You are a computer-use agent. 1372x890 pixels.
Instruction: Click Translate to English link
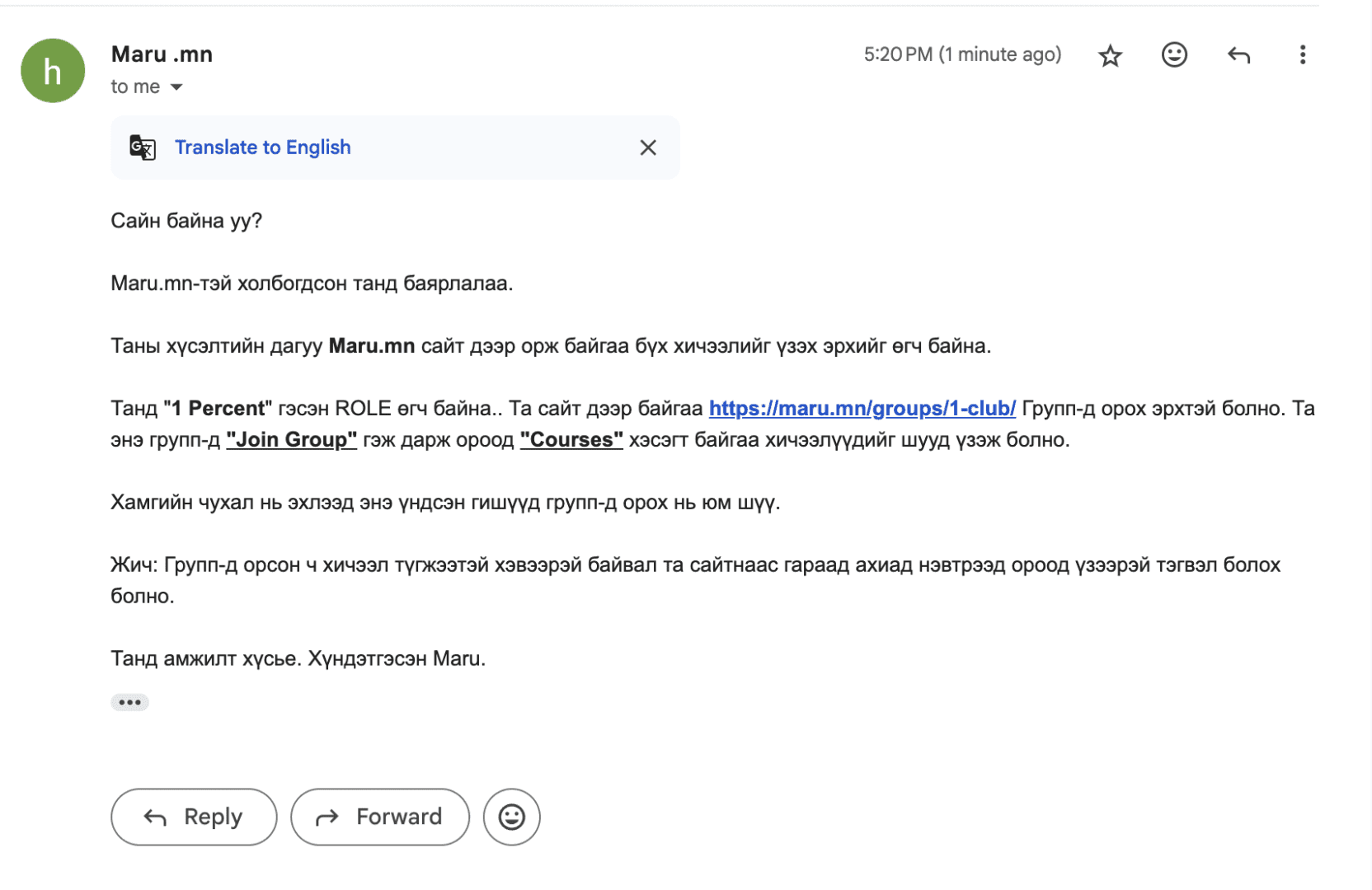pyautogui.click(x=262, y=148)
